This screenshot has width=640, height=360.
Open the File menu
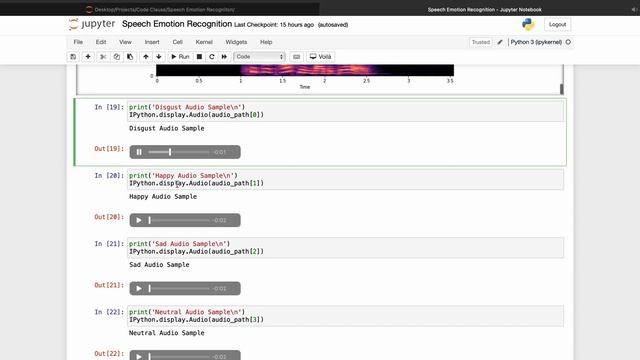point(78,42)
